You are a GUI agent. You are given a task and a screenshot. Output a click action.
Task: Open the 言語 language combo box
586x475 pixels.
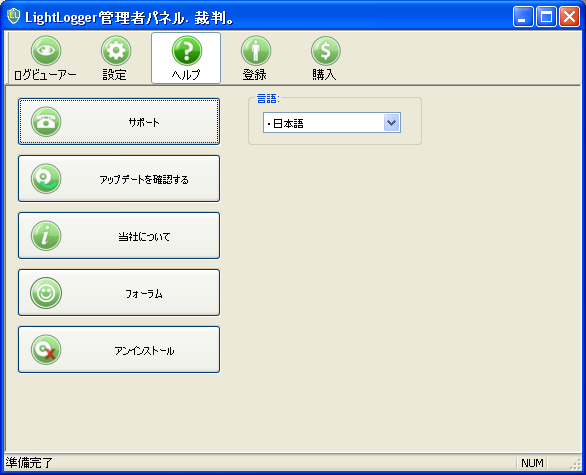pos(332,123)
